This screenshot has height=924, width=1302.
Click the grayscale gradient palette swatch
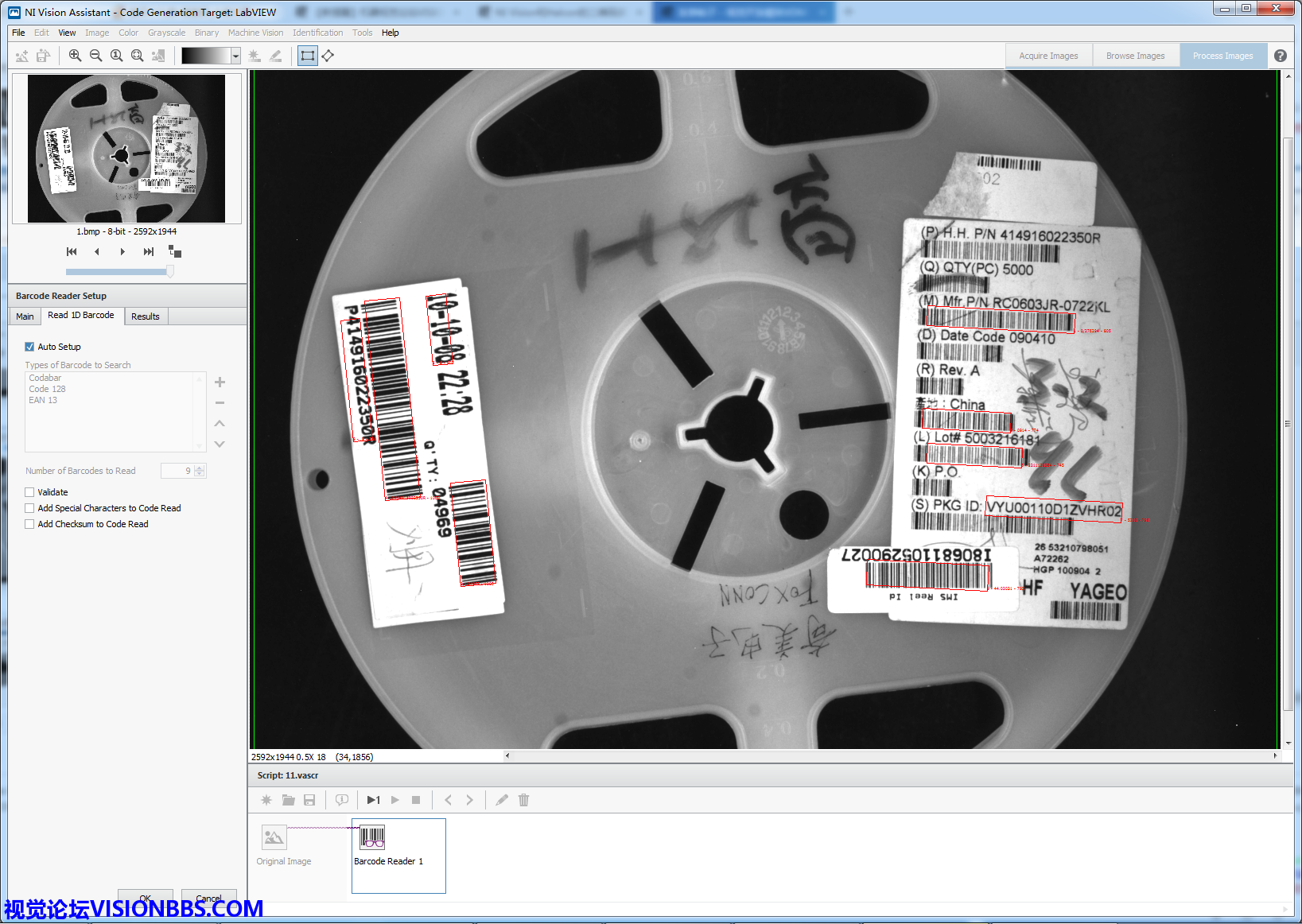(x=206, y=56)
